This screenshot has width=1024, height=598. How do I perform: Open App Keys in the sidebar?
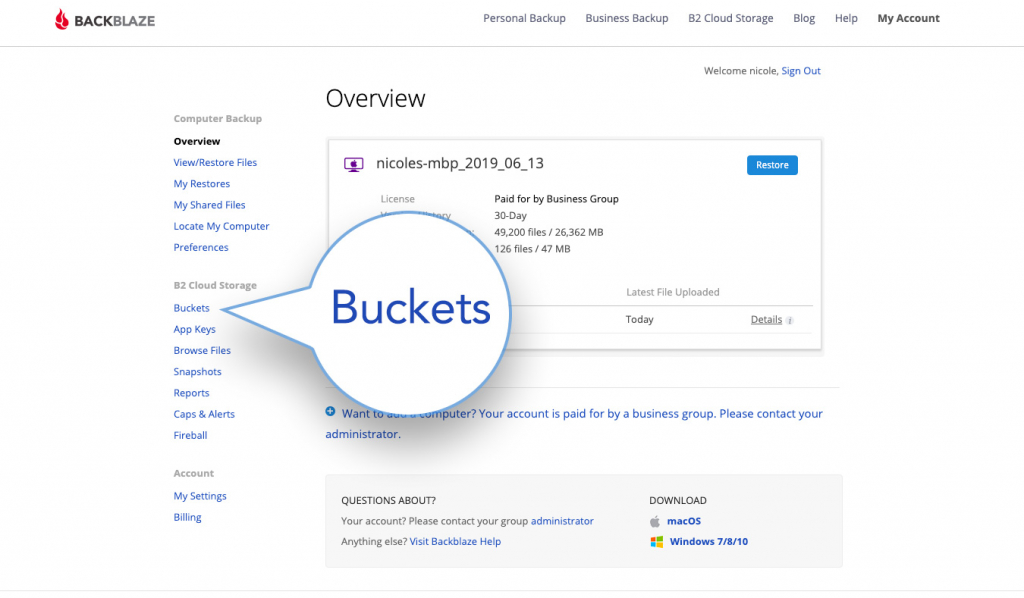coord(195,330)
